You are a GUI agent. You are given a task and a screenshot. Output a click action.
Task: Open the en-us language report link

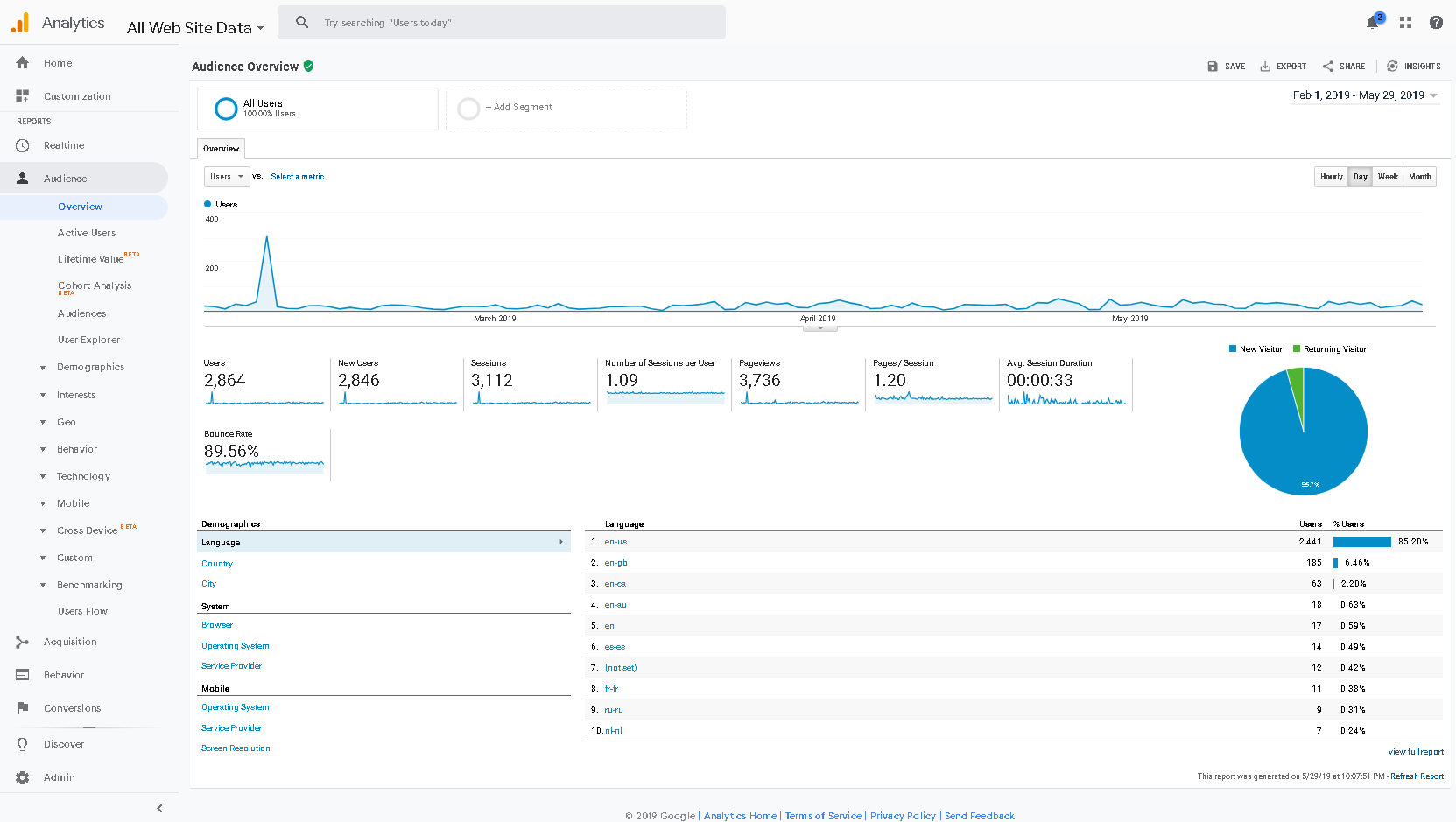[x=615, y=541]
